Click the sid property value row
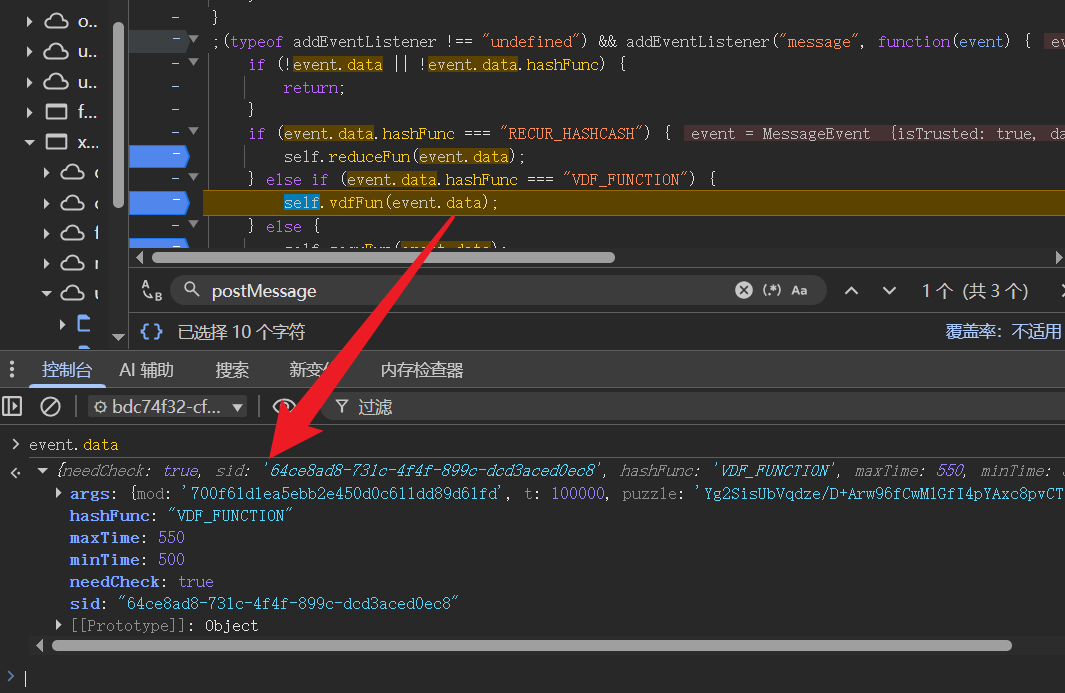1065x693 pixels. [264, 603]
